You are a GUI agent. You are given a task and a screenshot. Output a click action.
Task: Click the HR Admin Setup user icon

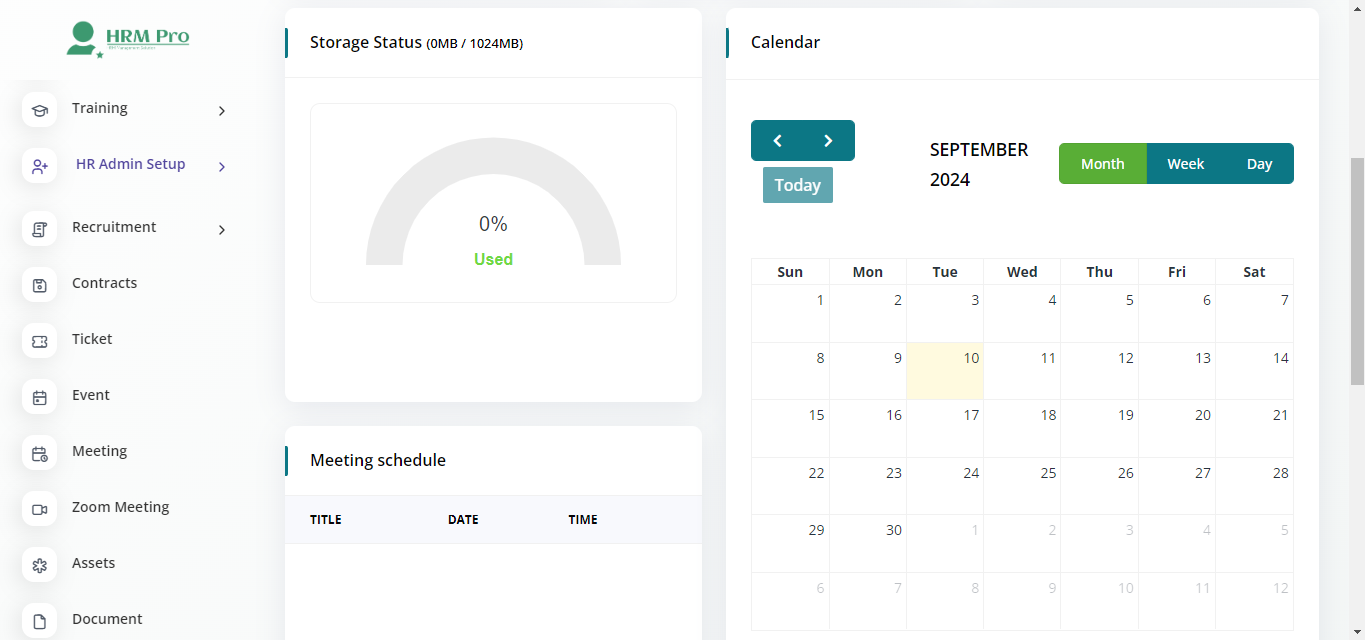tap(40, 165)
